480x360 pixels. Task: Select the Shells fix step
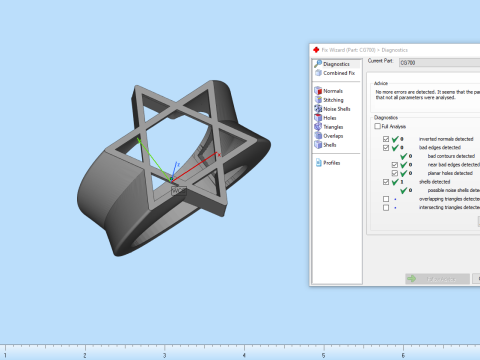tap(325, 145)
